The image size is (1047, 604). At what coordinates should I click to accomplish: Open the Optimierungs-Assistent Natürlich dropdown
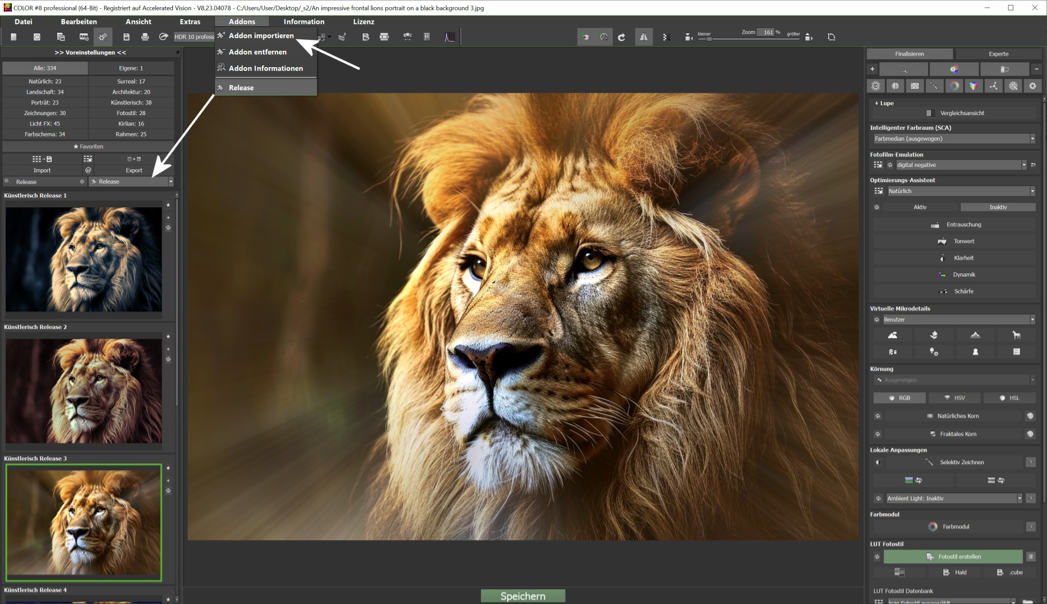click(x=961, y=191)
